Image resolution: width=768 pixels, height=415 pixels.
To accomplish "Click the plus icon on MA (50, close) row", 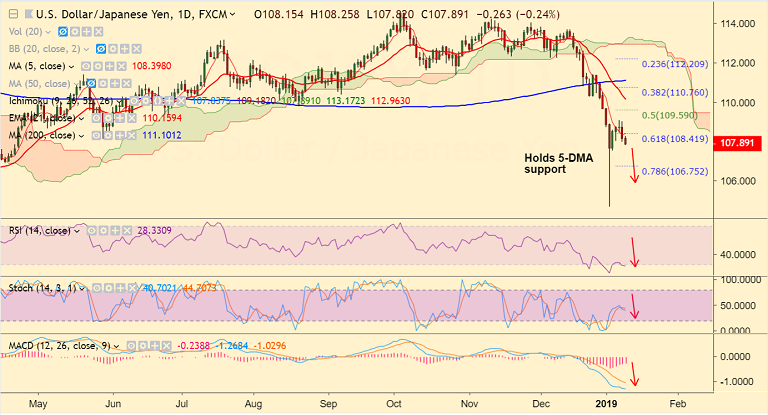I will (x=115, y=84).
